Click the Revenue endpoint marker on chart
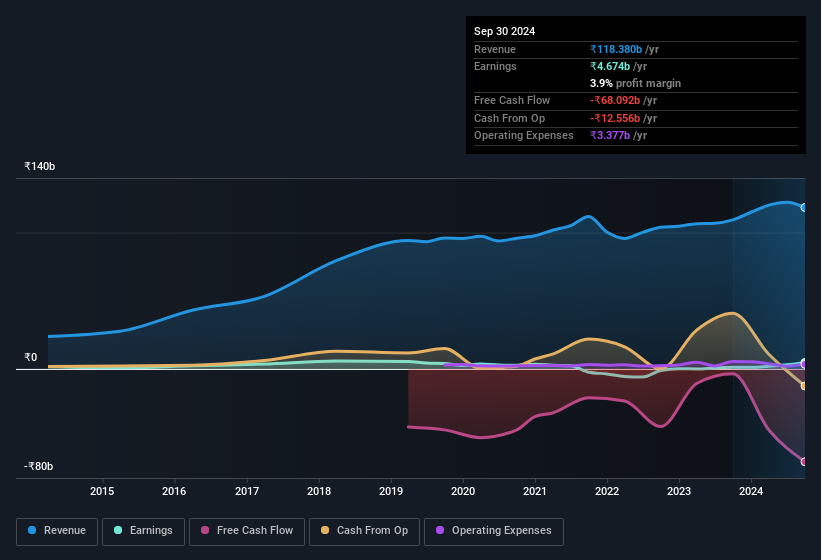The width and height of the screenshot is (821, 560). (804, 208)
